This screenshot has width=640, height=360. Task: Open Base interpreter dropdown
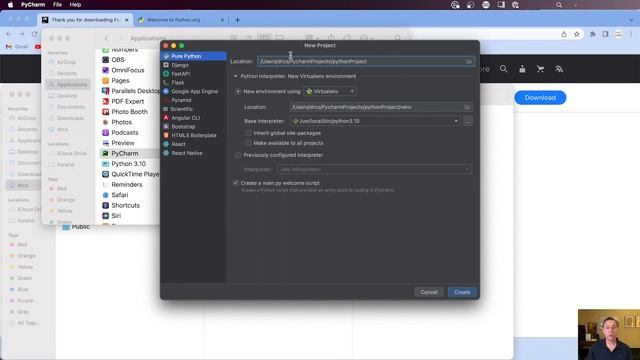[x=375, y=121]
